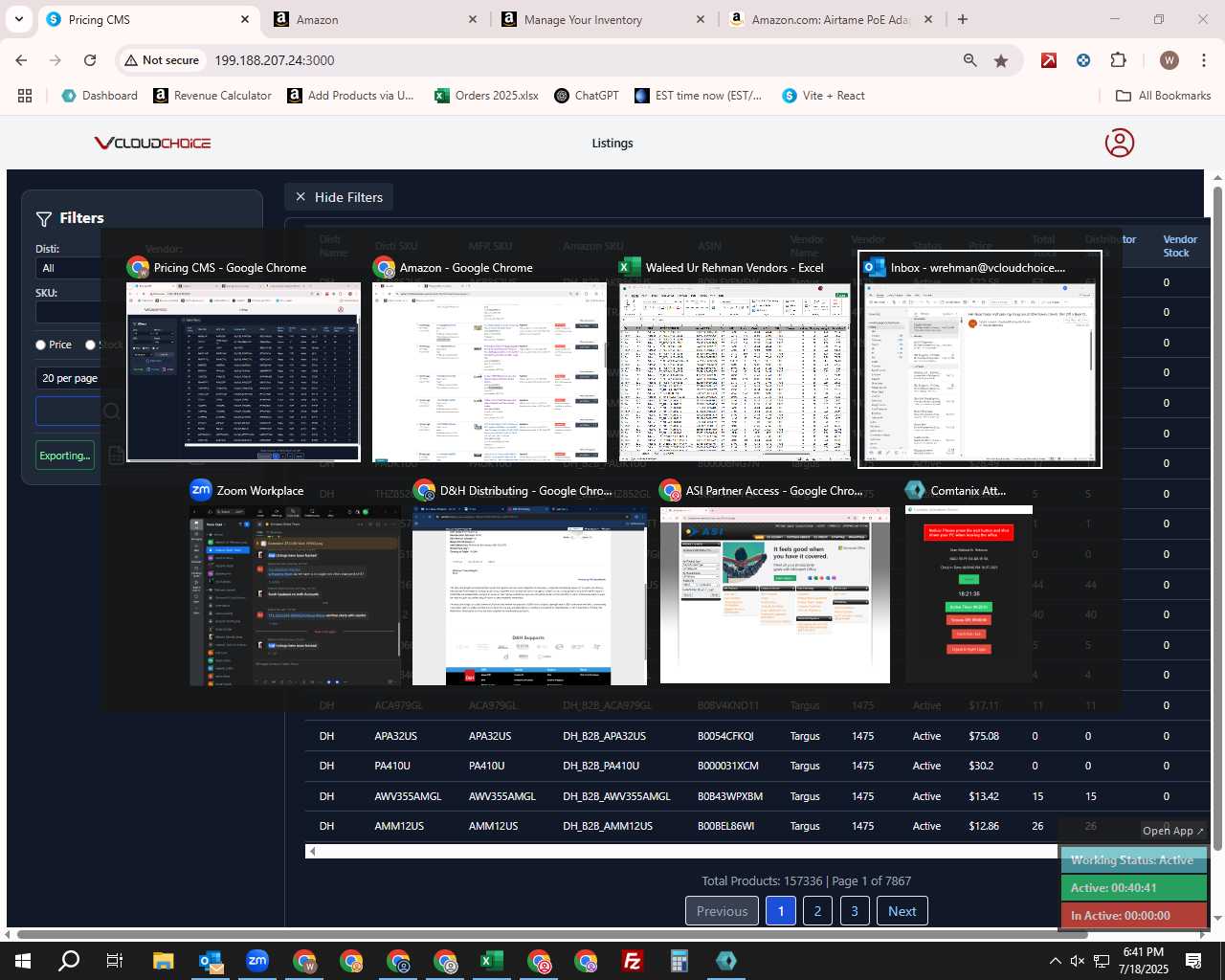
Task: Expand the system tray hidden icons chevron
Action: pyautogui.click(x=1055, y=961)
